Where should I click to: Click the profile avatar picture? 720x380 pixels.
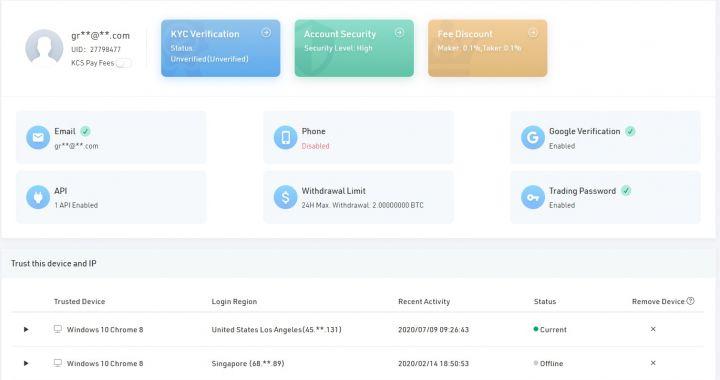[44, 48]
